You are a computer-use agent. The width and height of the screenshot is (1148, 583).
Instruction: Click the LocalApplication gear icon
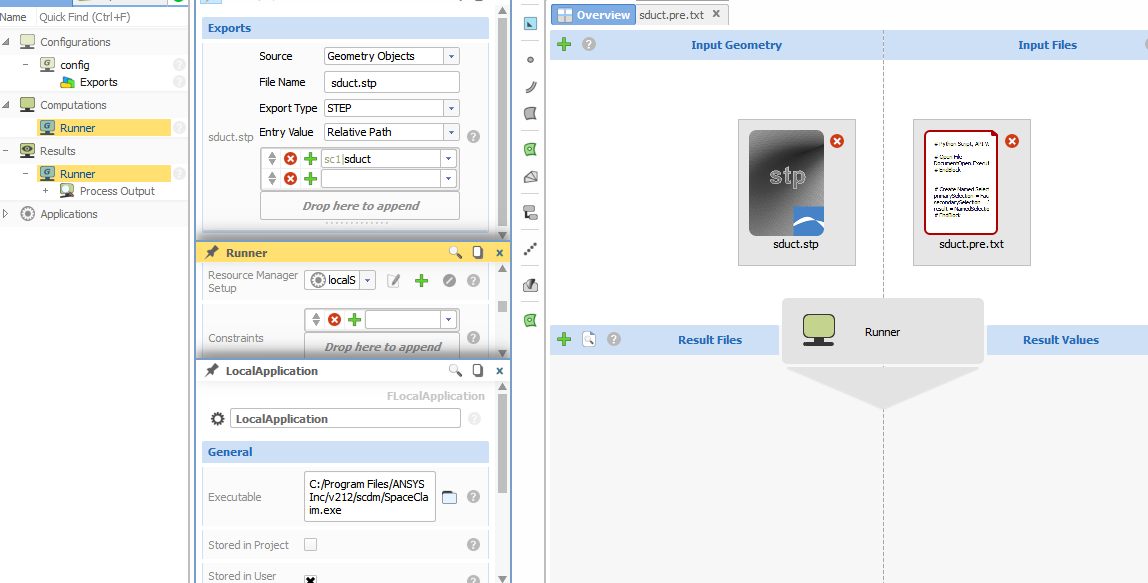point(217,419)
